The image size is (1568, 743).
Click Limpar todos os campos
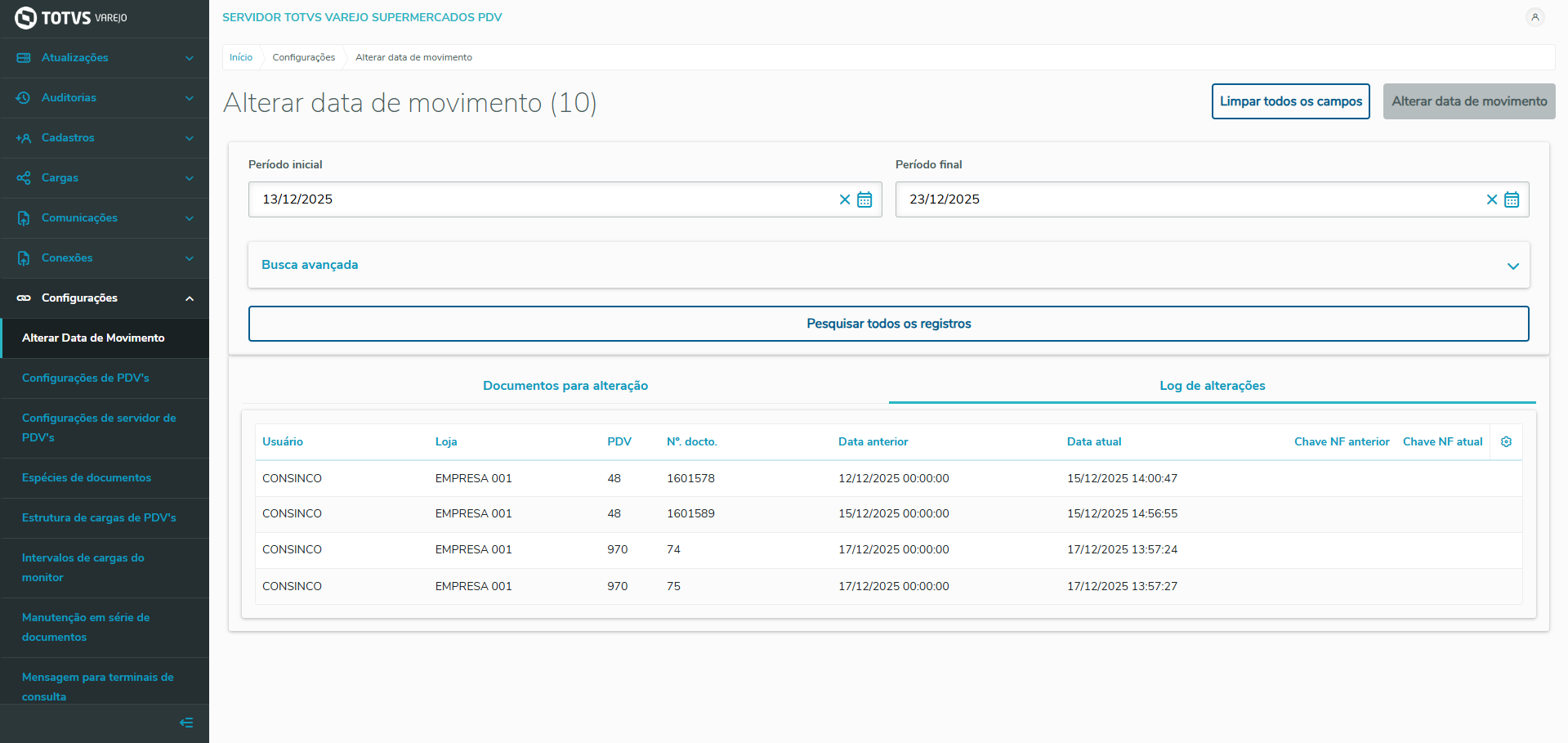pos(1290,101)
